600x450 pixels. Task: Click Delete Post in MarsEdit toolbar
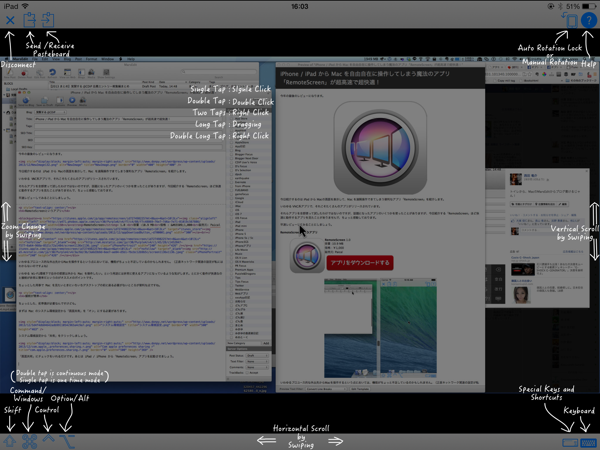(x=24, y=73)
